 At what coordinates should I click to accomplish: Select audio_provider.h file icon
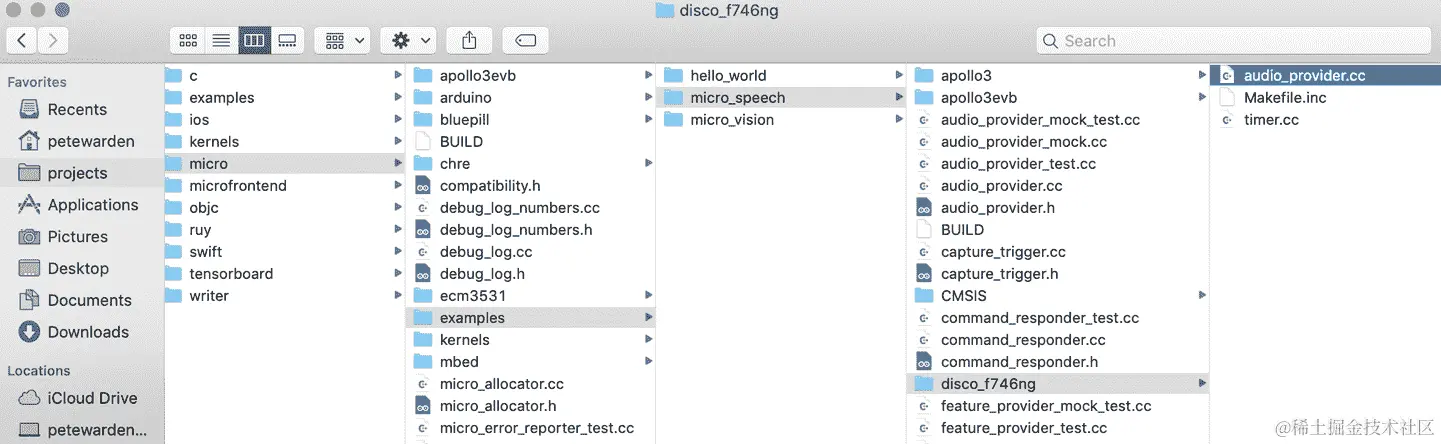tap(923, 207)
